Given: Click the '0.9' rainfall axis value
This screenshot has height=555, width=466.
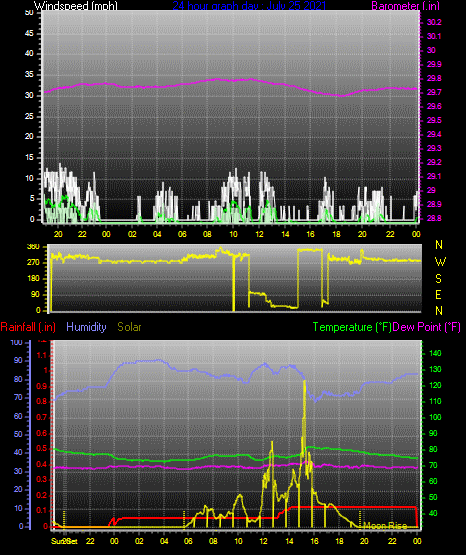Looking at the screenshot, I should [42, 386].
